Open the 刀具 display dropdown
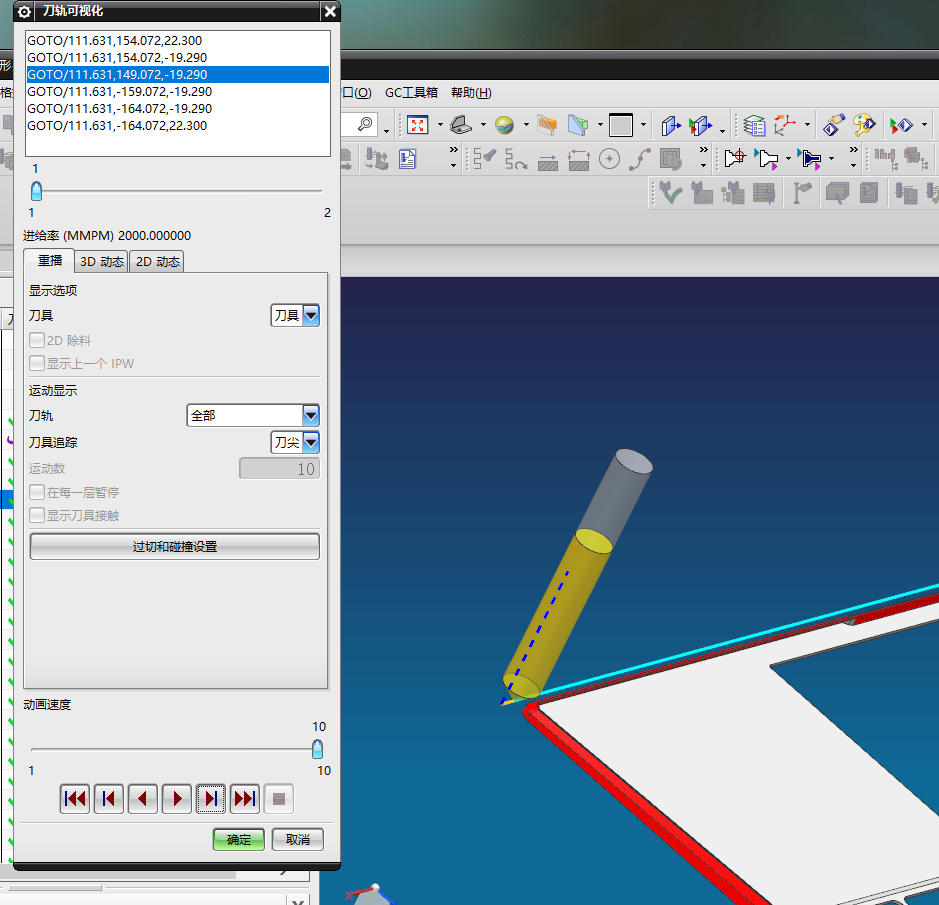Screen dimensions: 939x905 point(295,315)
